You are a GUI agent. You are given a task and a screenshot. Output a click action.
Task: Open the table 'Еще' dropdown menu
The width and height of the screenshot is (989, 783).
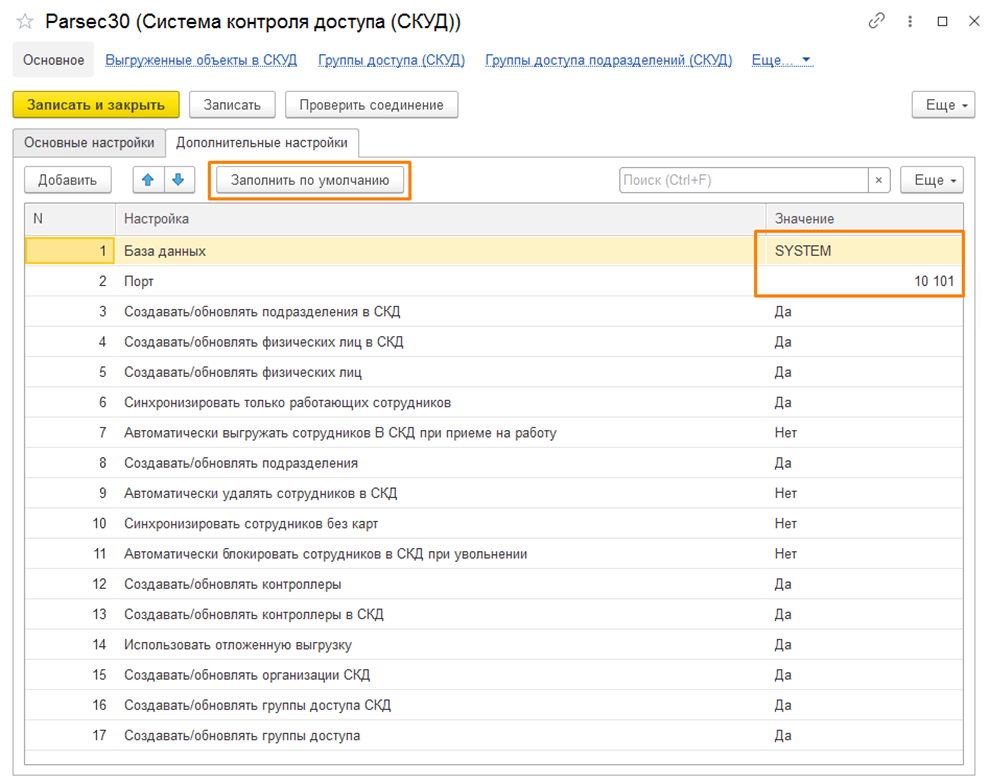[932, 180]
